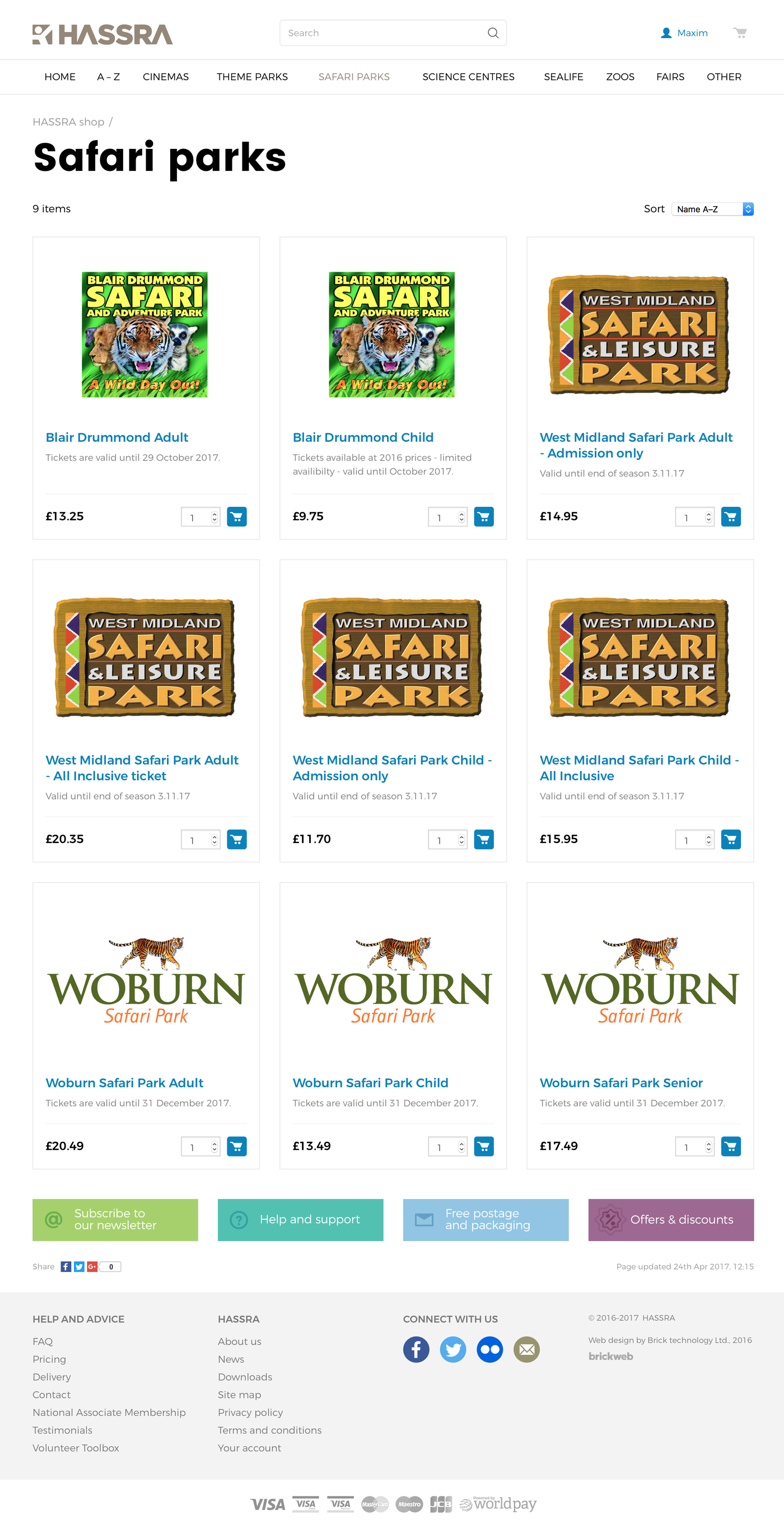Click the search magnifier icon
Viewport: 784px width, 1529px height.
click(x=493, y=33)
